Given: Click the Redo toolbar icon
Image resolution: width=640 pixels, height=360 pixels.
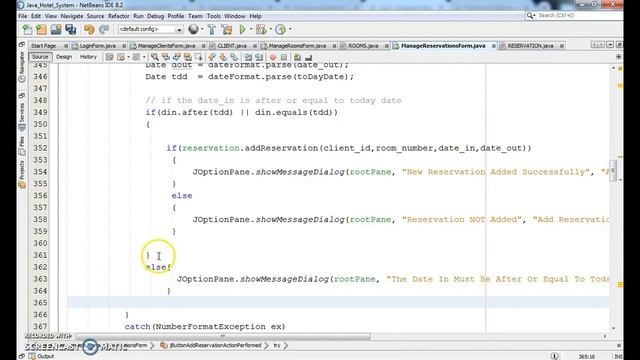Looking at the screenshot, I should click(x=104, y=29).
